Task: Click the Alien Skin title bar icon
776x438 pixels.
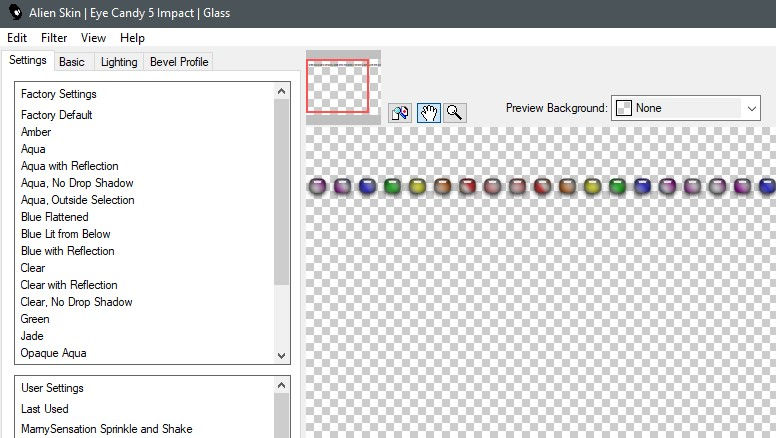Action: coord(17,13)
